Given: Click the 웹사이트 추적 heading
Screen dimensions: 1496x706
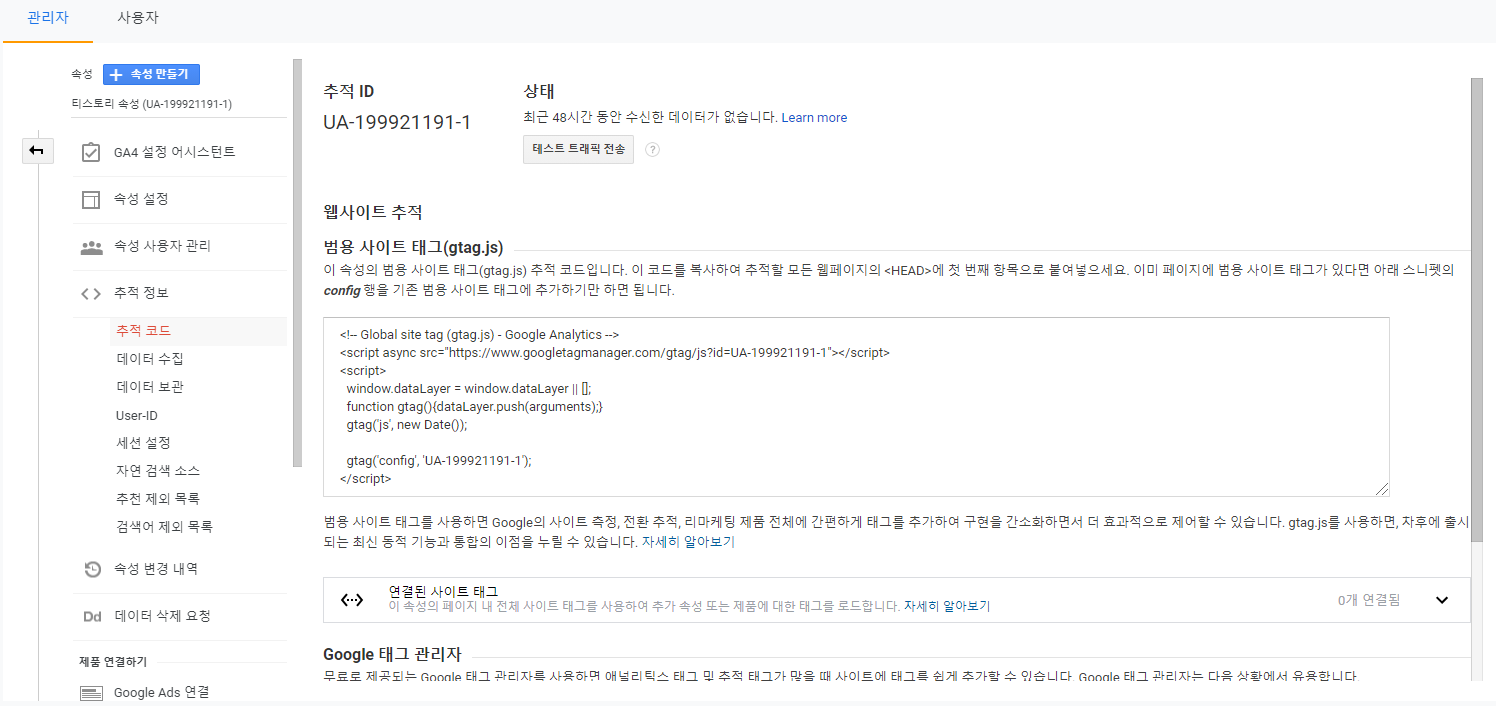Looking at the screenshot, I should click(373, 212).
